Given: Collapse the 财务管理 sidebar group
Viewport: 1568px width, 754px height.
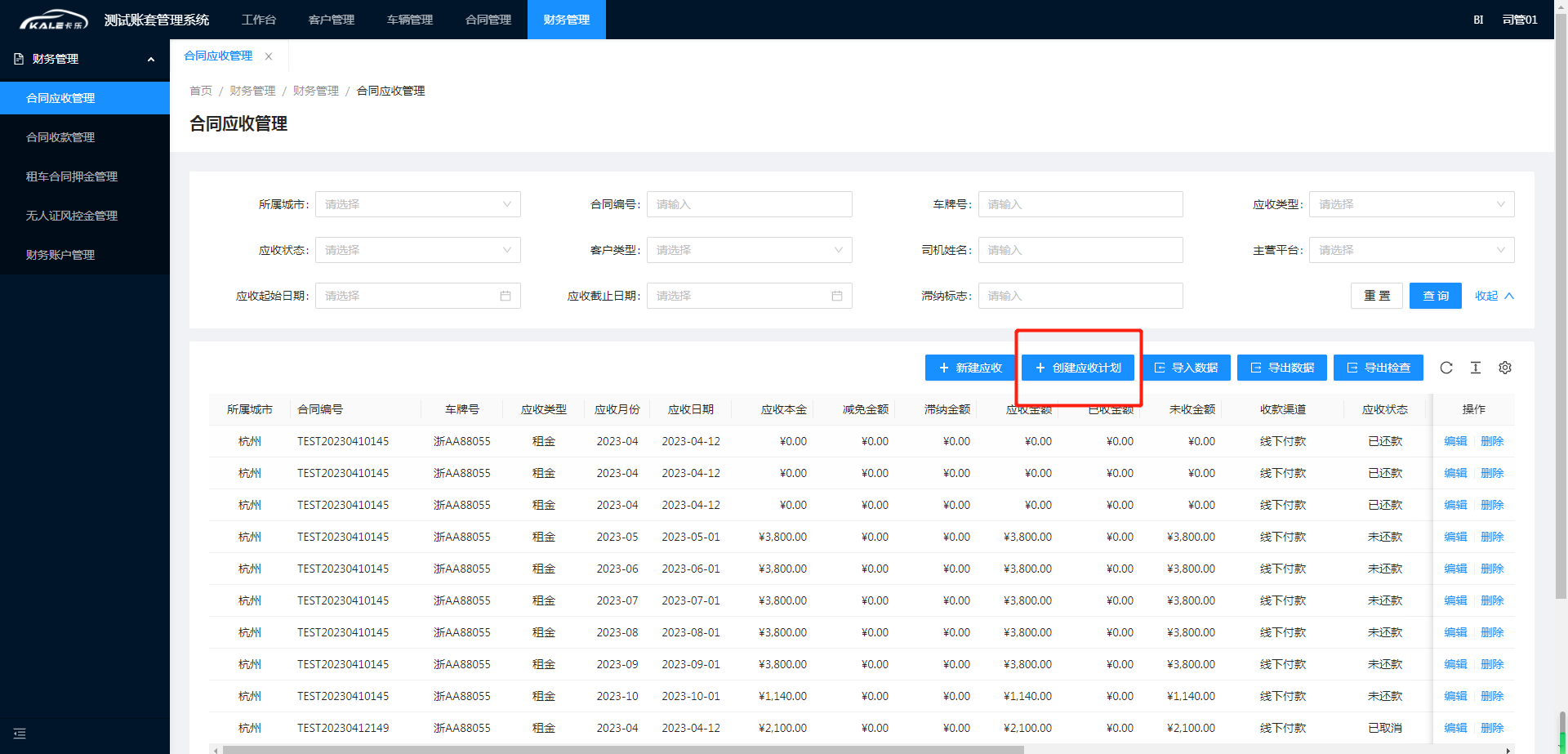Looking at the screenshot, I should [x=85, y=59].
